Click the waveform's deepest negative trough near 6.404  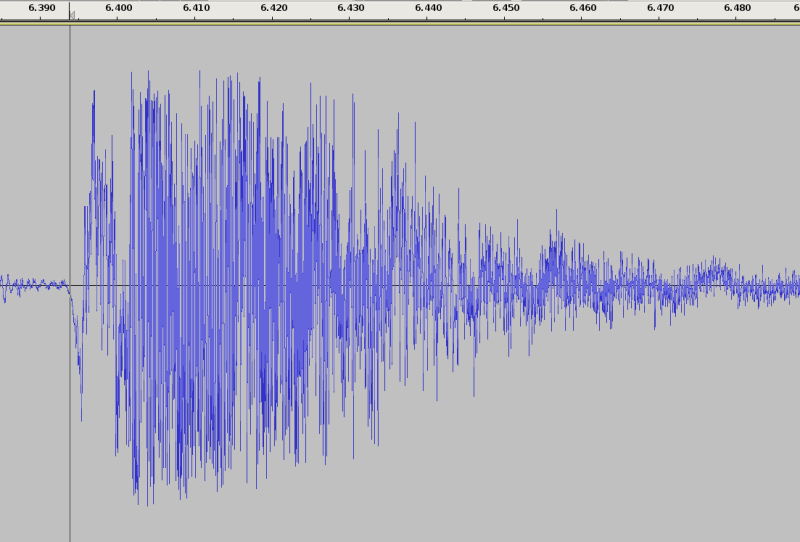click(x=138, y=495)
